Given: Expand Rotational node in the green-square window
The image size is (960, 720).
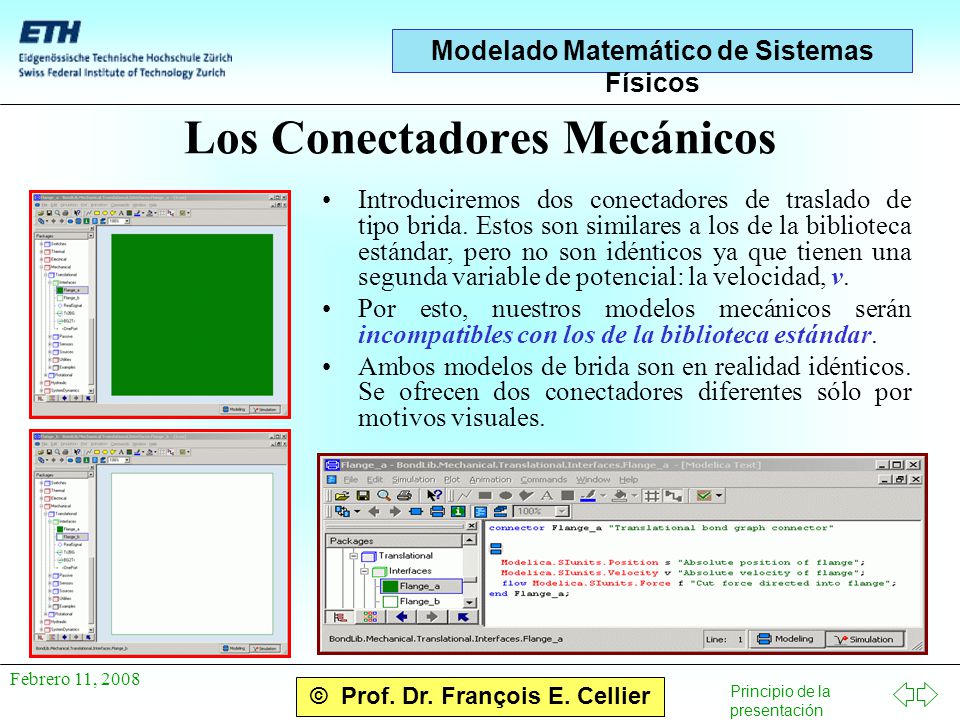Looking at the screenshot, I should 46,375.
